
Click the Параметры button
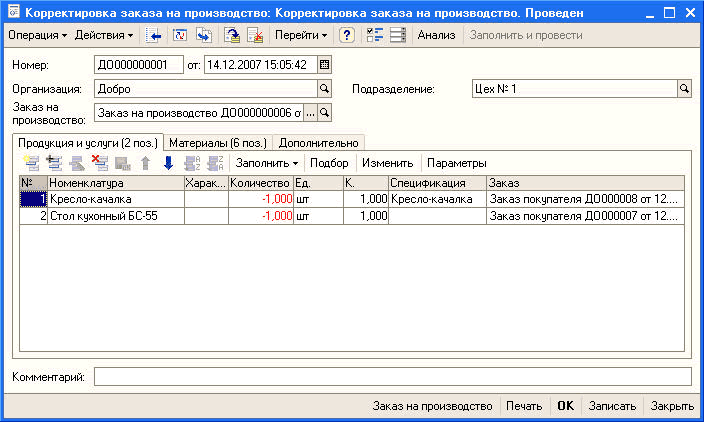click(x=457, y=163)
